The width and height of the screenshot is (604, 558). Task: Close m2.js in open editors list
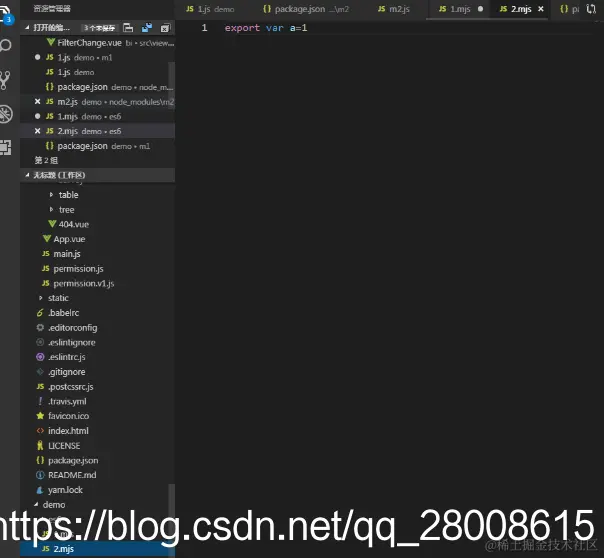coord(37,102)
